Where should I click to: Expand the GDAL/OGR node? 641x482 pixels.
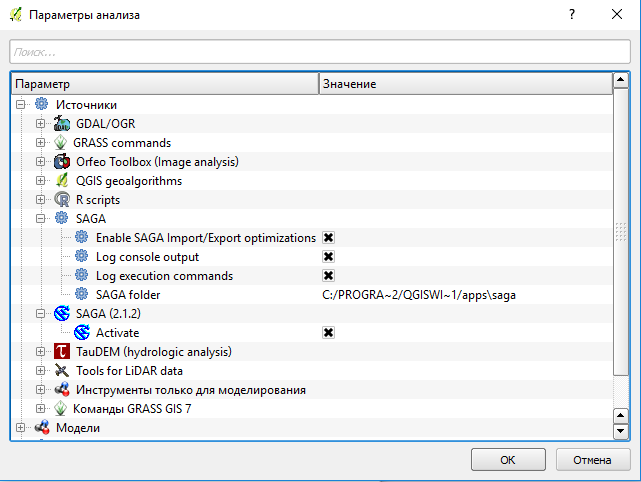40,123
